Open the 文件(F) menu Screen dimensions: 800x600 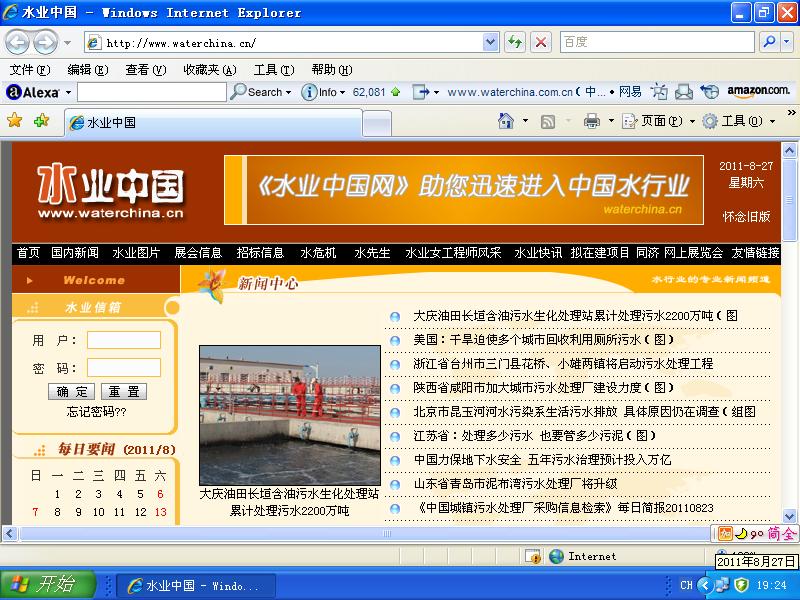[x=30, y=69]
